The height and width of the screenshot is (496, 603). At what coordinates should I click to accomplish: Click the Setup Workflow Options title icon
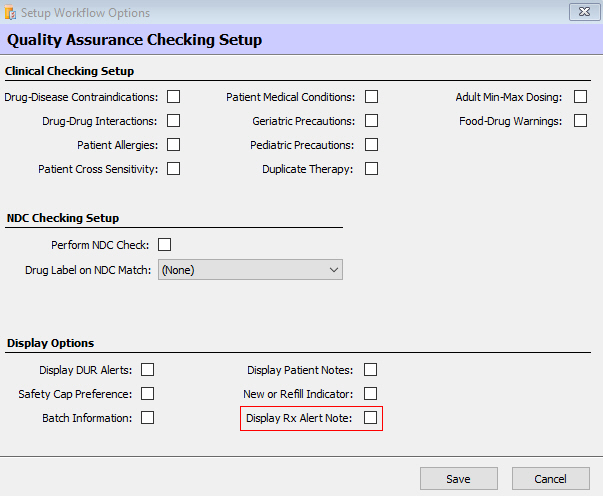tap(11, 13)
